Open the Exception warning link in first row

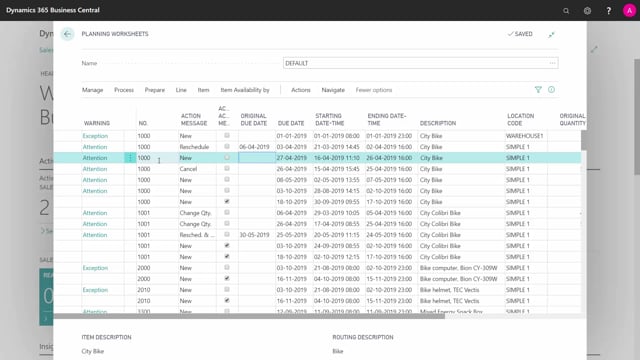tap(95, 136)
